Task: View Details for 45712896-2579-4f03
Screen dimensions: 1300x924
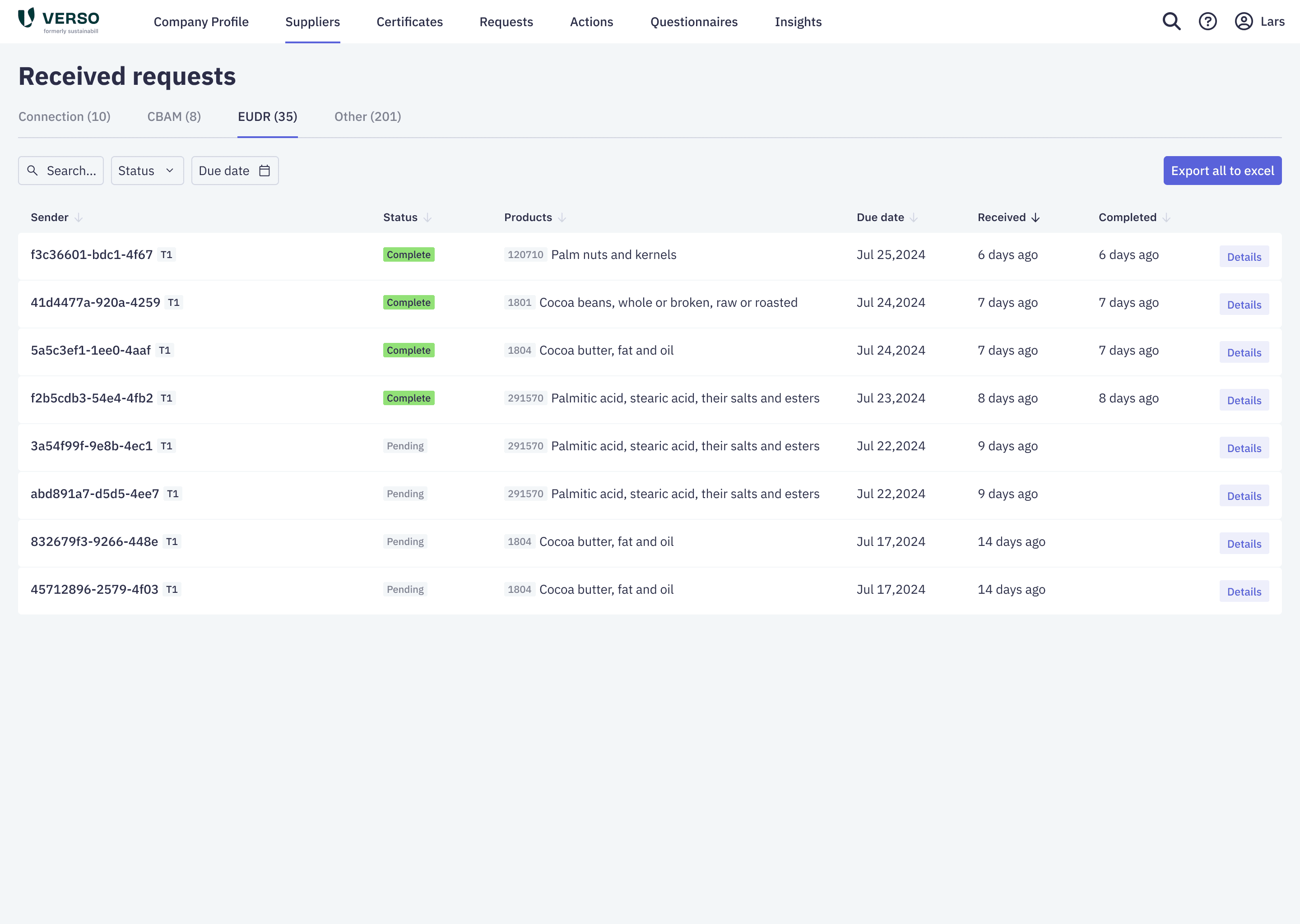Action: coord(1244,591)
